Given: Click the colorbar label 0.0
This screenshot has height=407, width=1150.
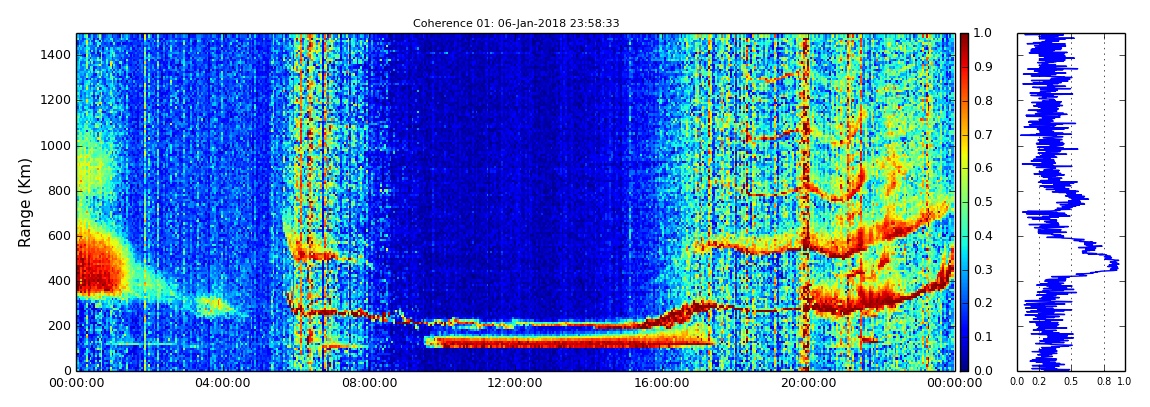Looking at the screenshot, I should click(x=981, y=370).
